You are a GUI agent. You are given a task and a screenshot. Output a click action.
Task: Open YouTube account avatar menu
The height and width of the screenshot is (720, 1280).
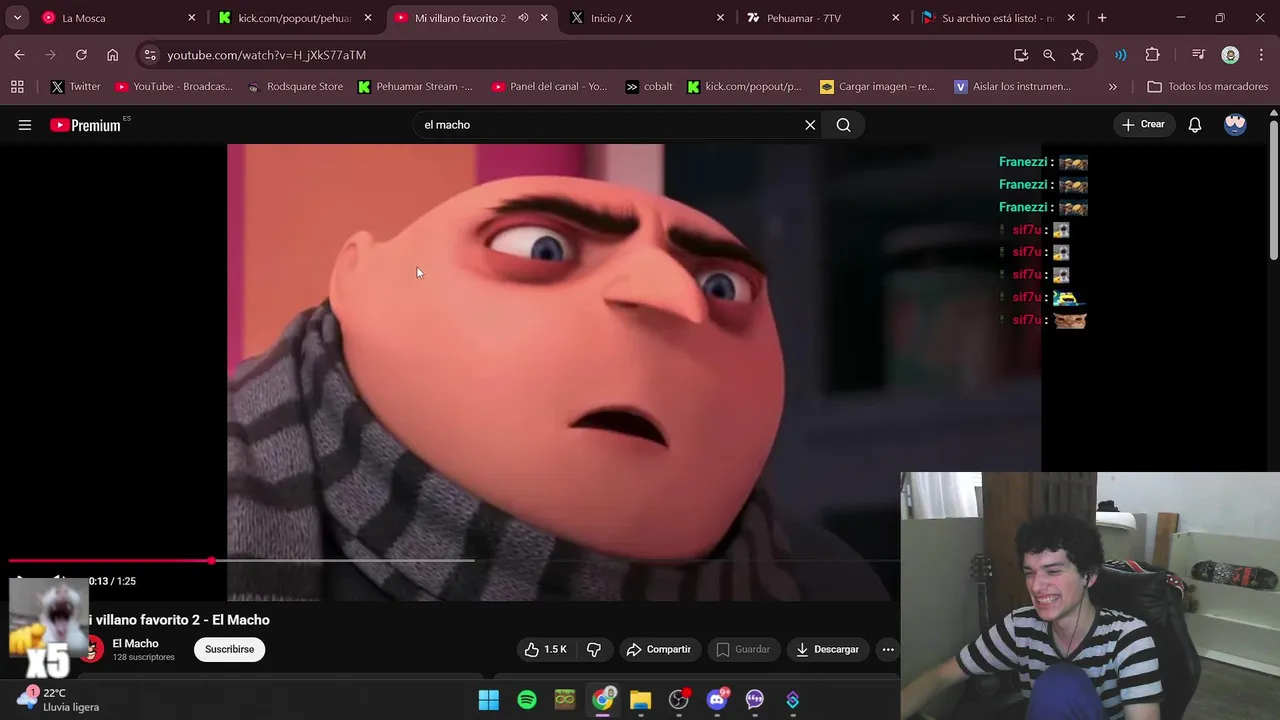(1235, 124)
